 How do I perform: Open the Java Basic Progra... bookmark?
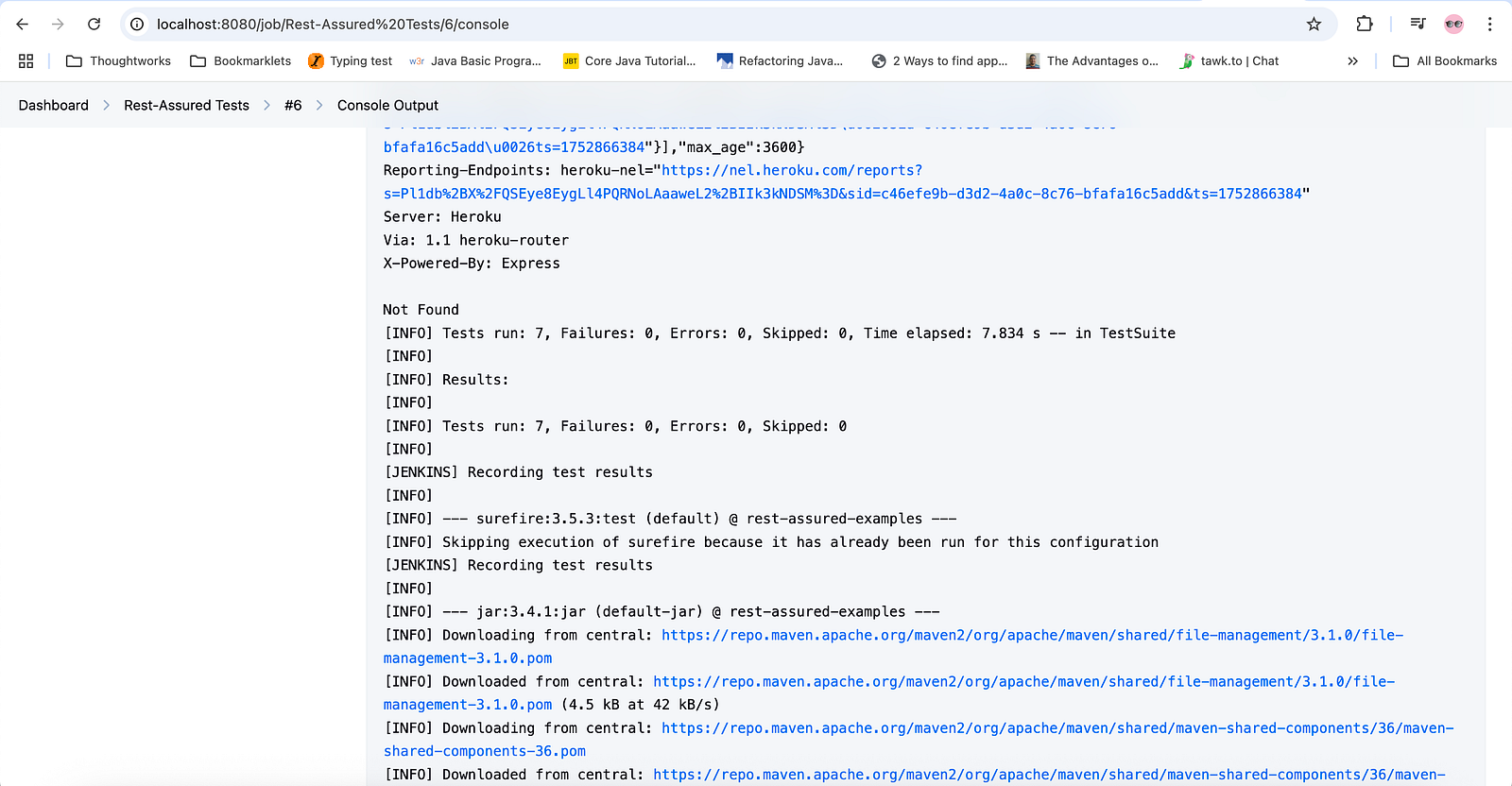[x=475, y=61]
